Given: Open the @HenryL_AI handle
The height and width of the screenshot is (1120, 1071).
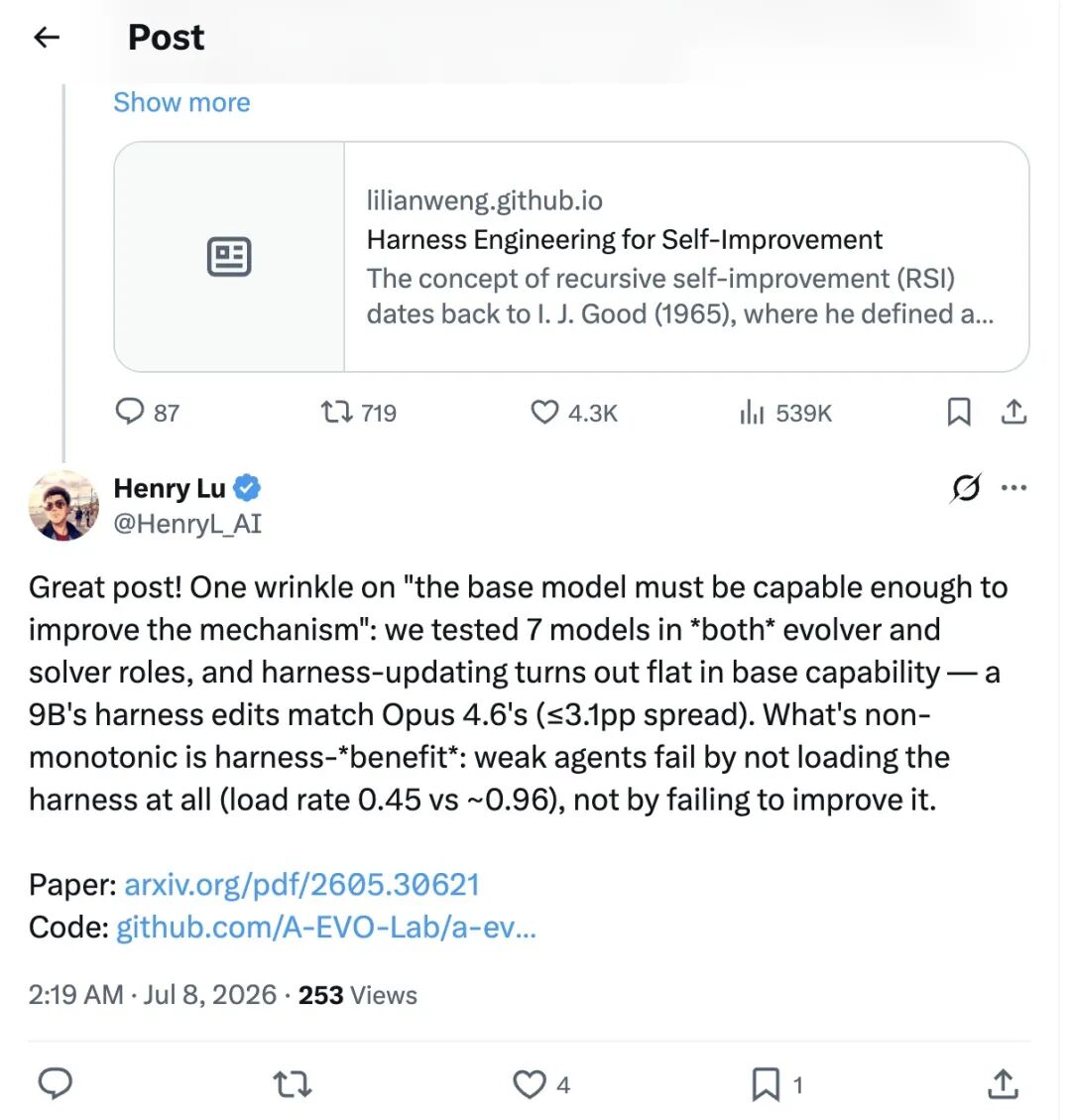Looking at the screenshot, I should pos(187,524).
